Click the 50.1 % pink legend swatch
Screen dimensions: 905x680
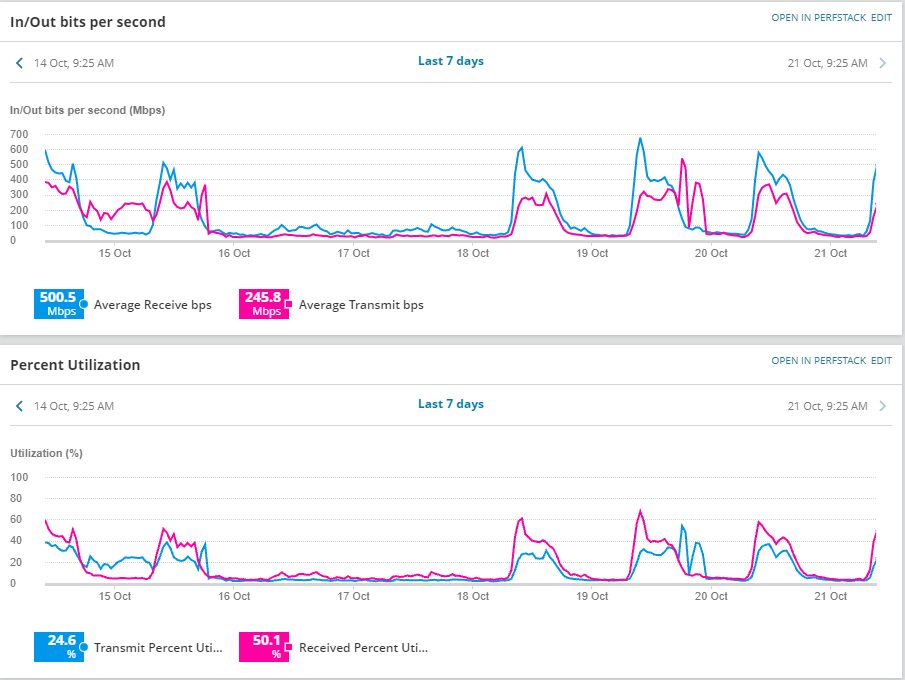264,647
